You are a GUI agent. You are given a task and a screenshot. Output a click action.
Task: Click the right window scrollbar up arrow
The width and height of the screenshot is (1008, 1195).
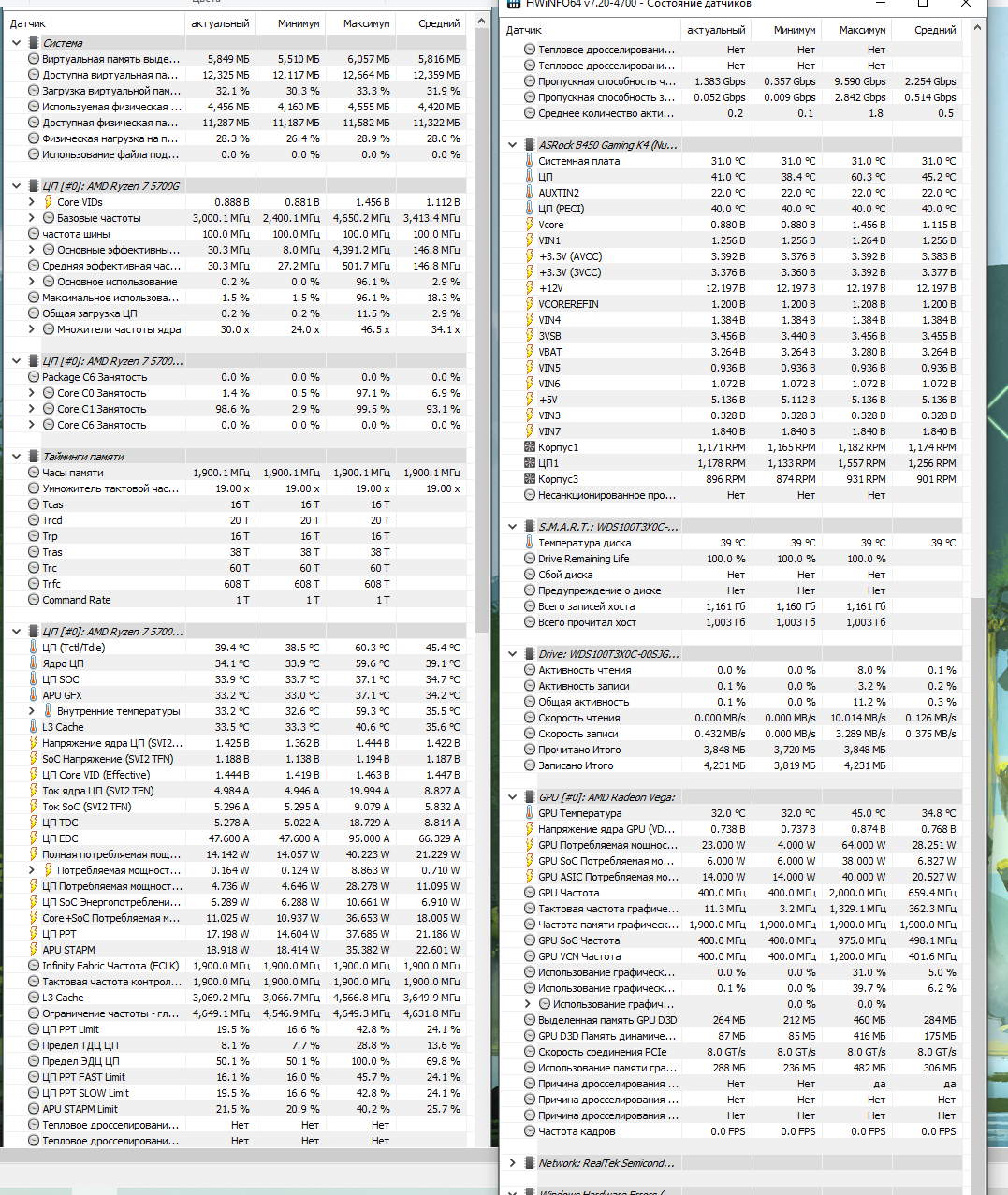(x=977, y=29)
